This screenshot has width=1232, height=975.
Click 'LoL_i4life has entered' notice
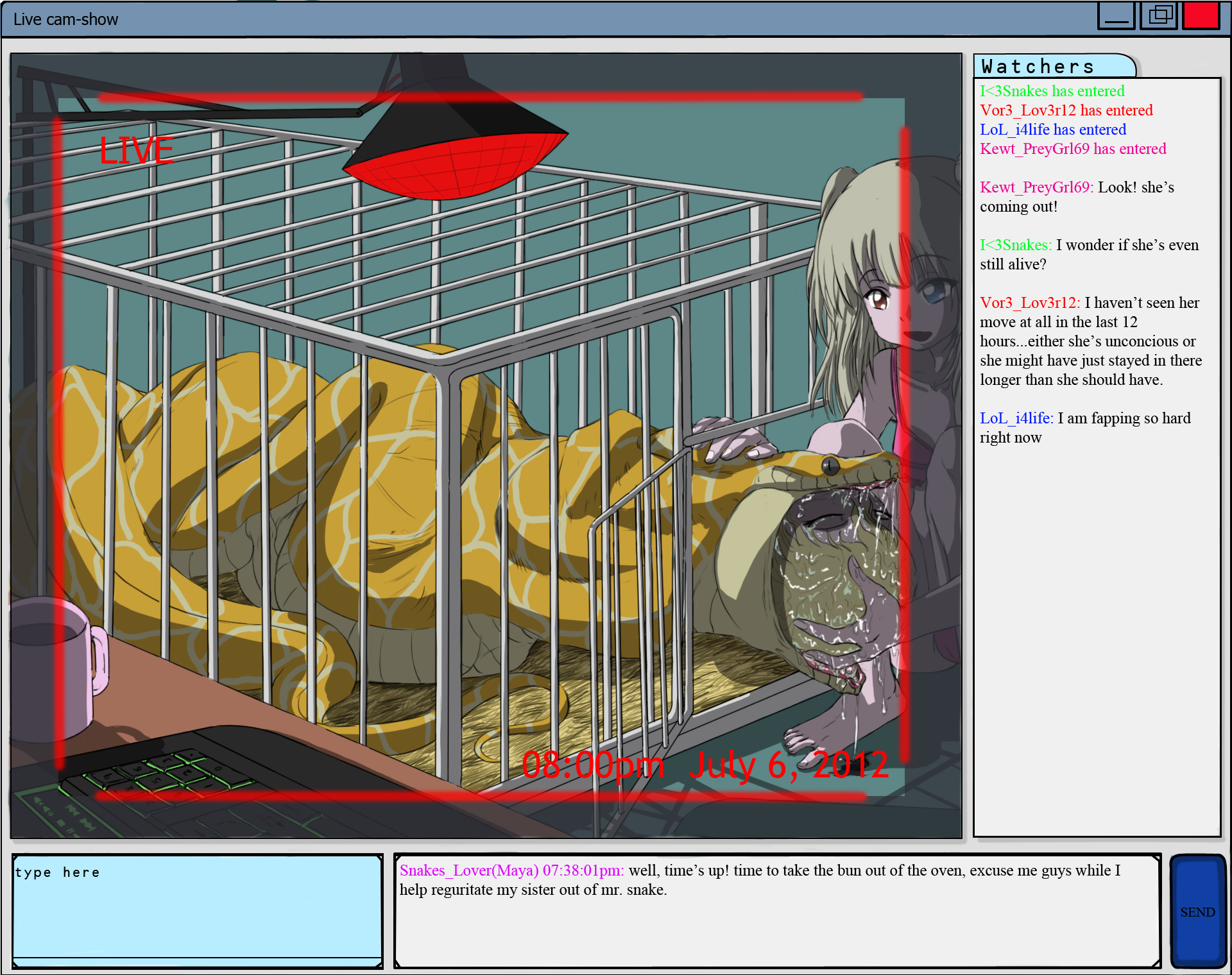tap(1052, 130)
